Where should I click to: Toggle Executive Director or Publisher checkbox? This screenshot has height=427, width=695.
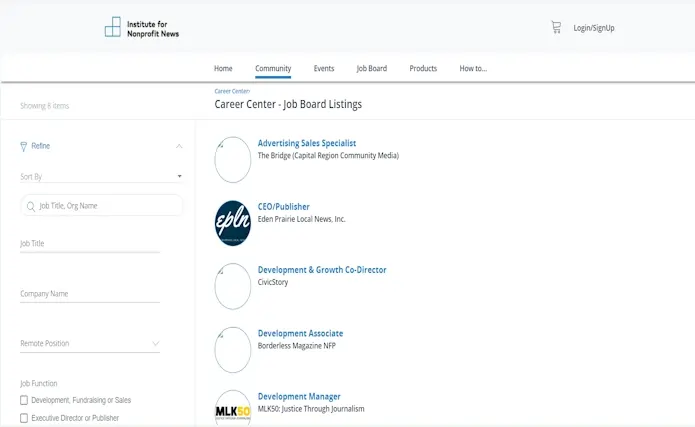24,418
